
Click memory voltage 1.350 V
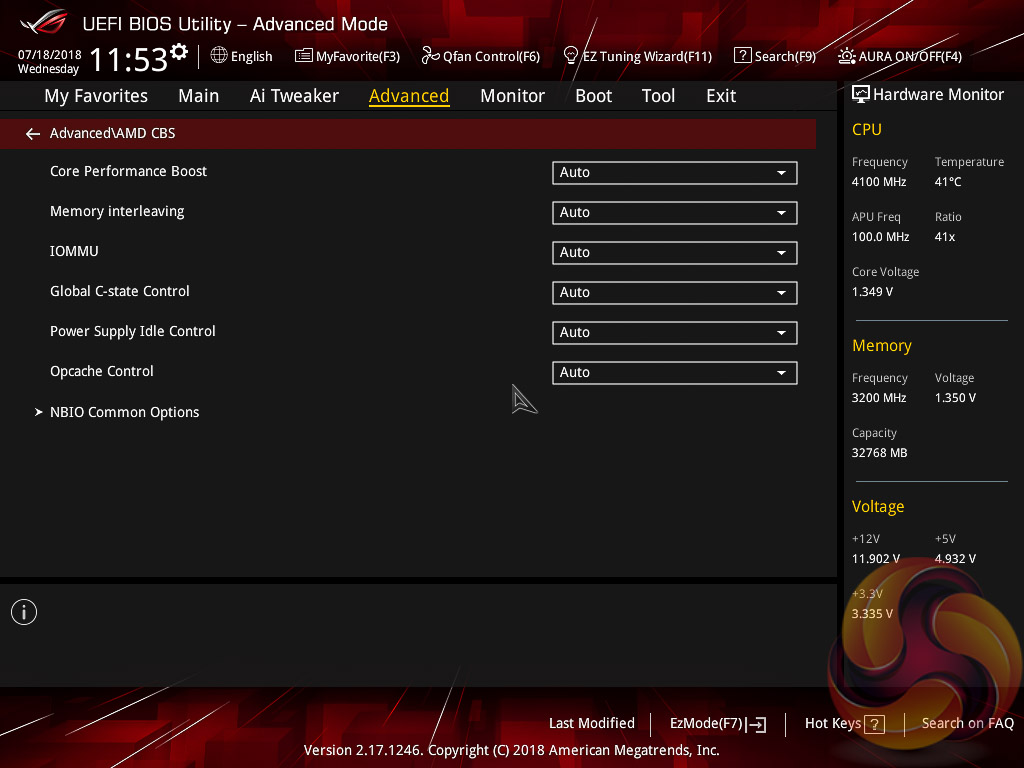click(x=955, y=398)
